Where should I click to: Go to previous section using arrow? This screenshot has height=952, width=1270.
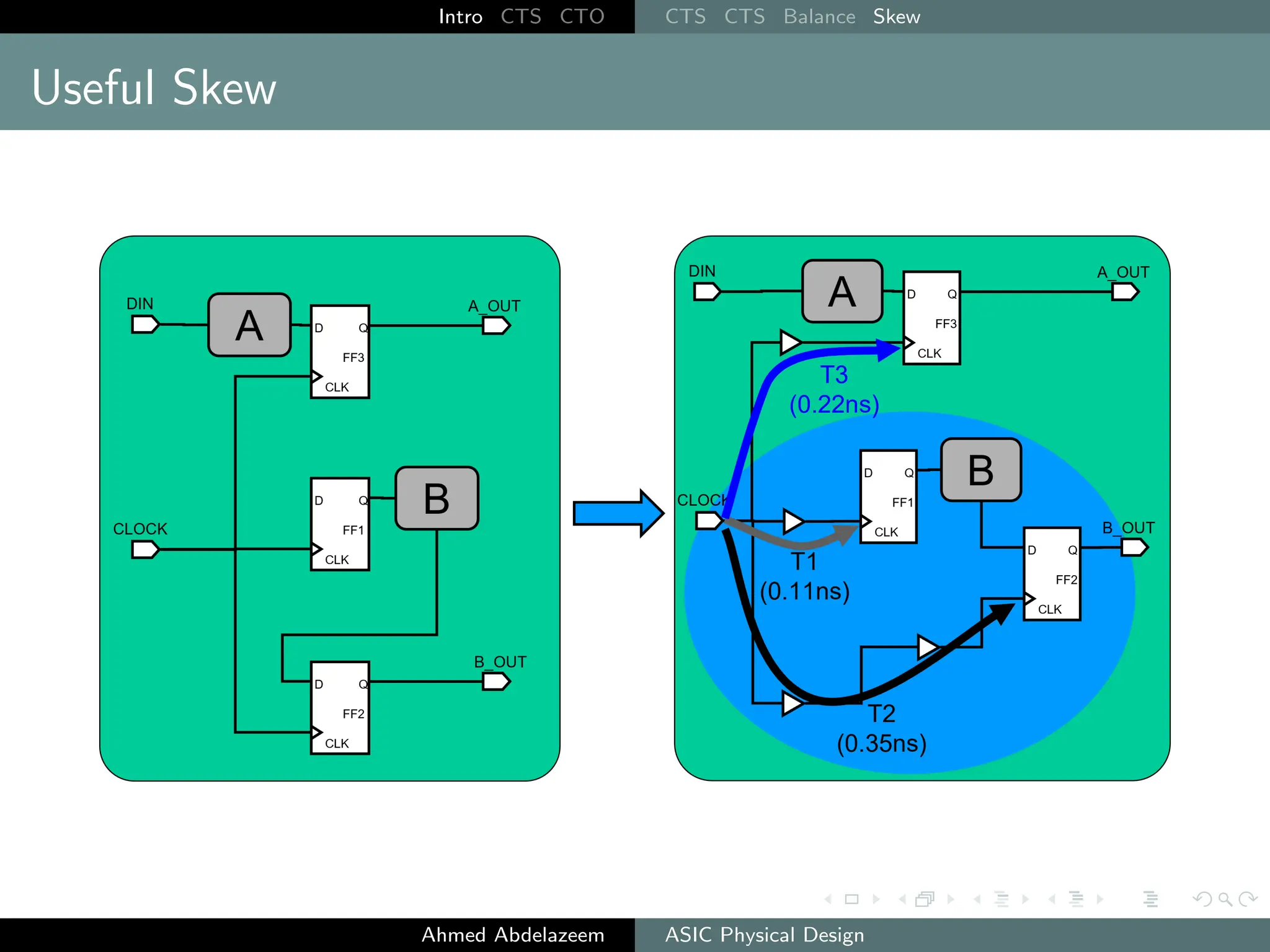1052,899
